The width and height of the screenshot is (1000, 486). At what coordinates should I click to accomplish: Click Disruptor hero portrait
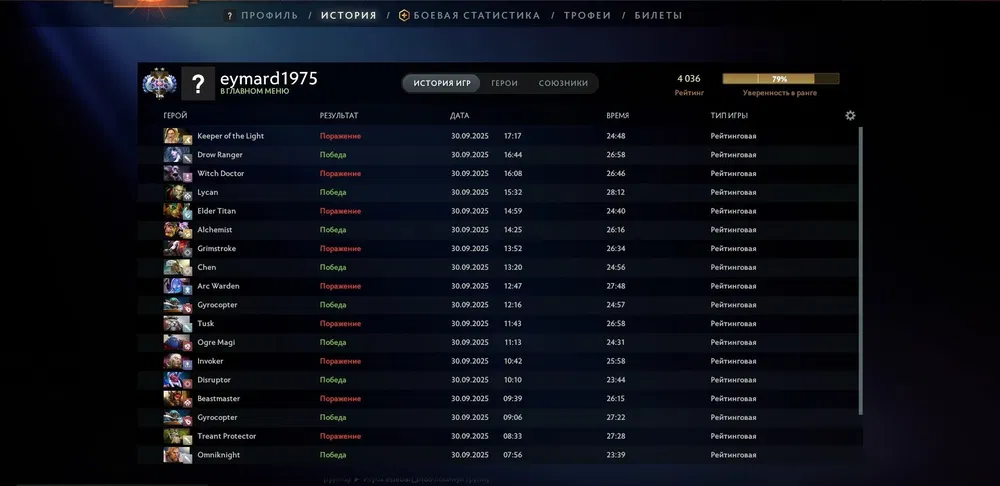pos(177,380)
